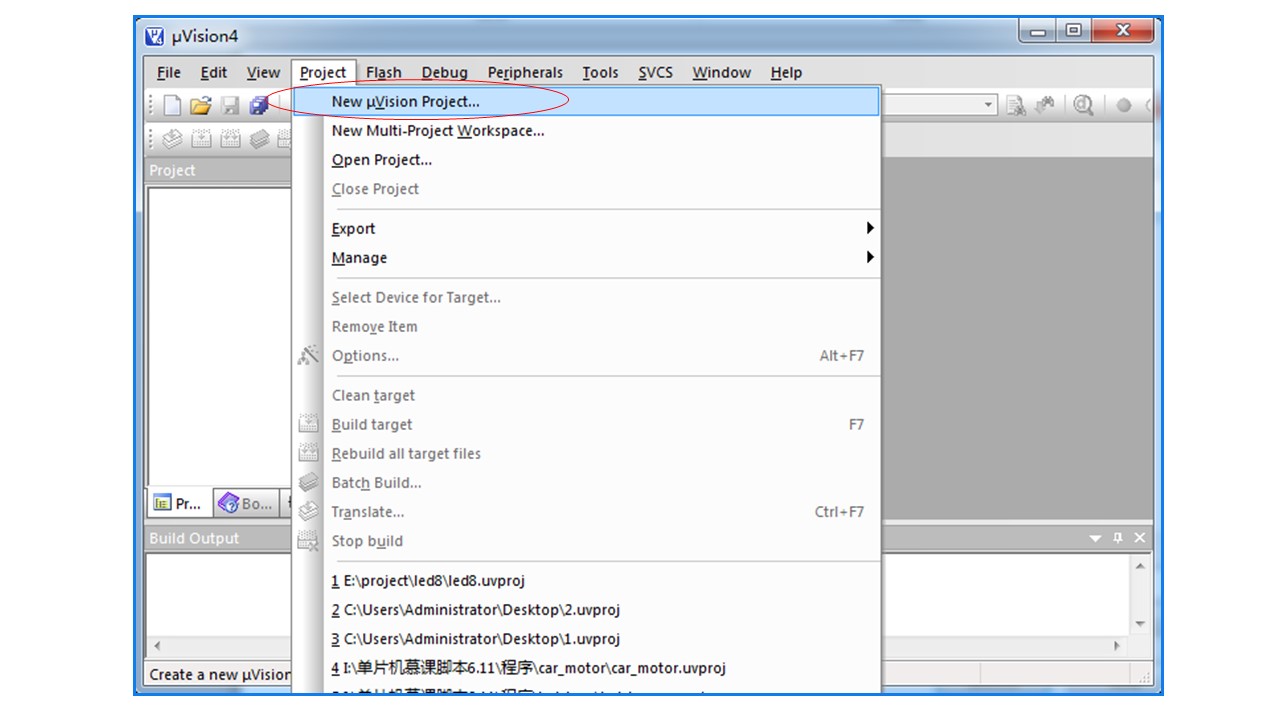Expand the Export submenu
The width and height of the screenshot is (1280, 720).
pos(870,228)
